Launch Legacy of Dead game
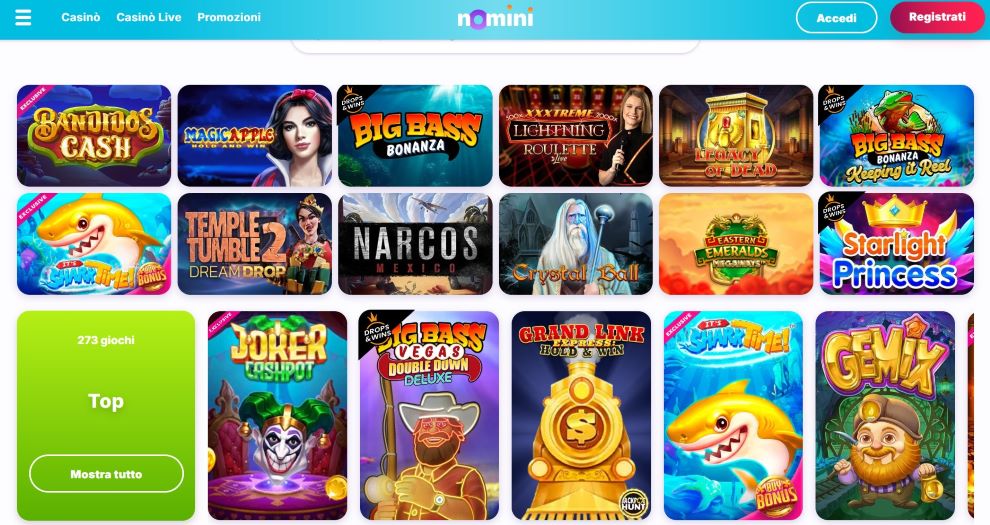Screen dimensions: 990x525 coord(736,136)
